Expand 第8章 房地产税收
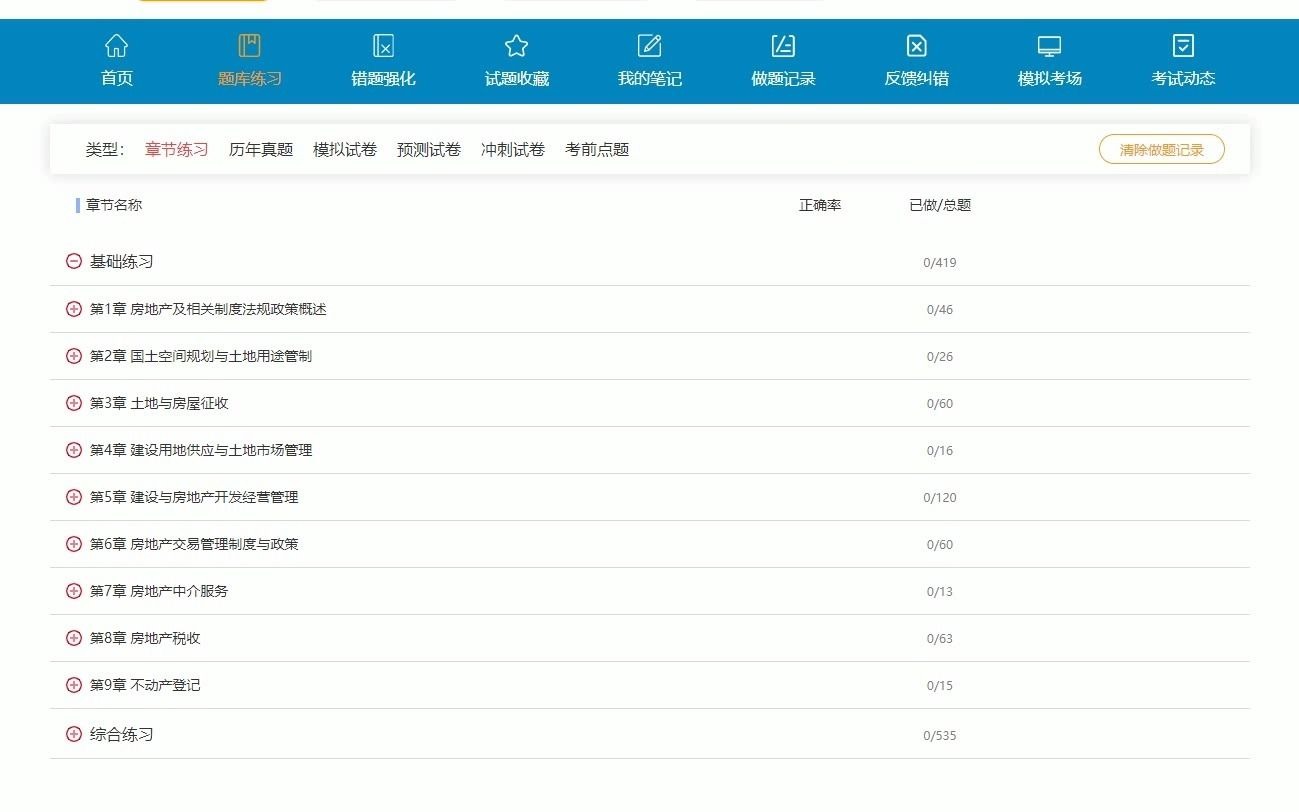The height and width of the screenshot is (812, 1299). (73, 638)
